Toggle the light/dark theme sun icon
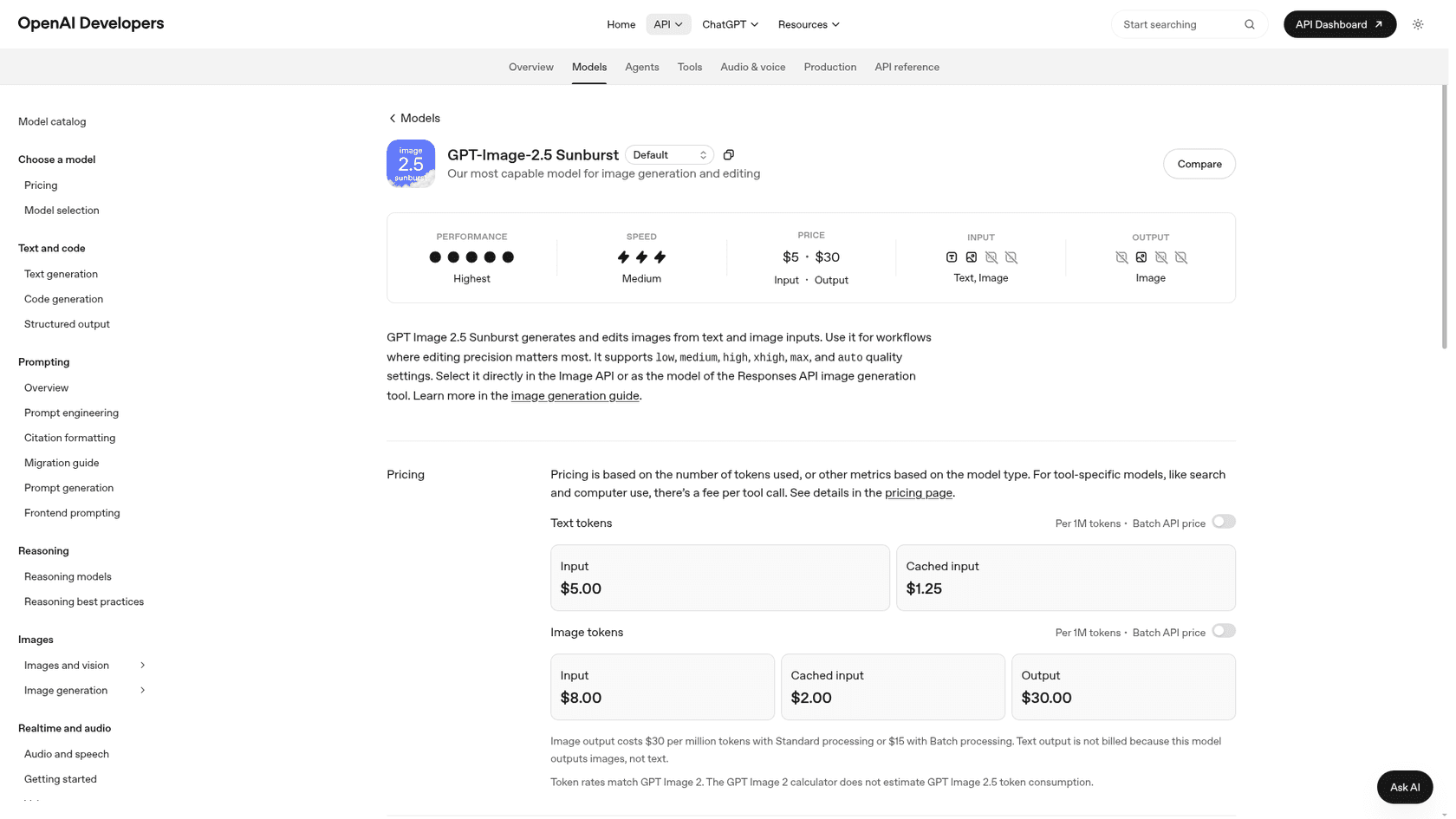1456x819 pixels. pos(1418,24)
